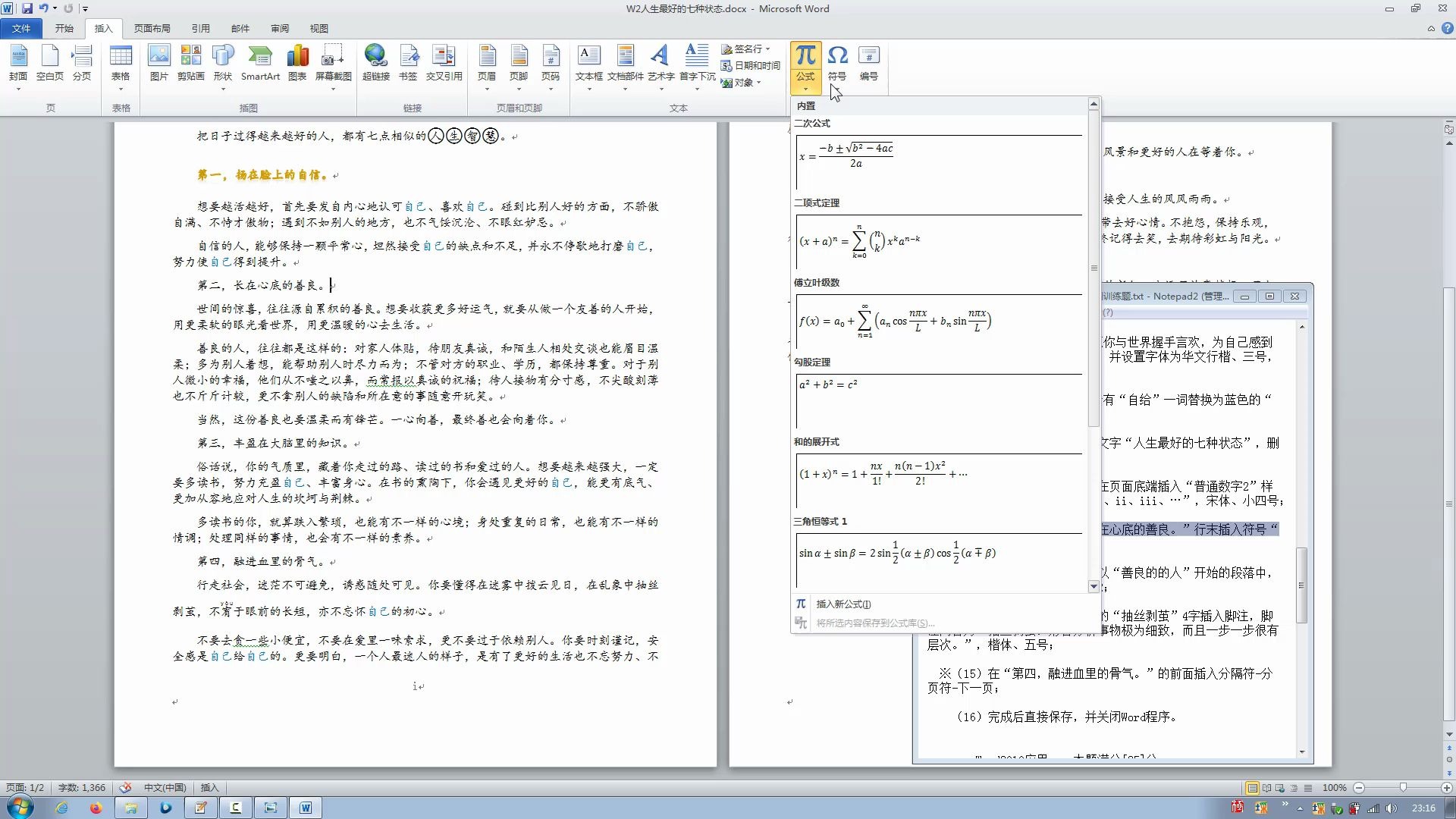This screenshot has width=1456, height=819.
Task: Switch to Print Layout view in status bar
Action: [x=1252, y=788]
